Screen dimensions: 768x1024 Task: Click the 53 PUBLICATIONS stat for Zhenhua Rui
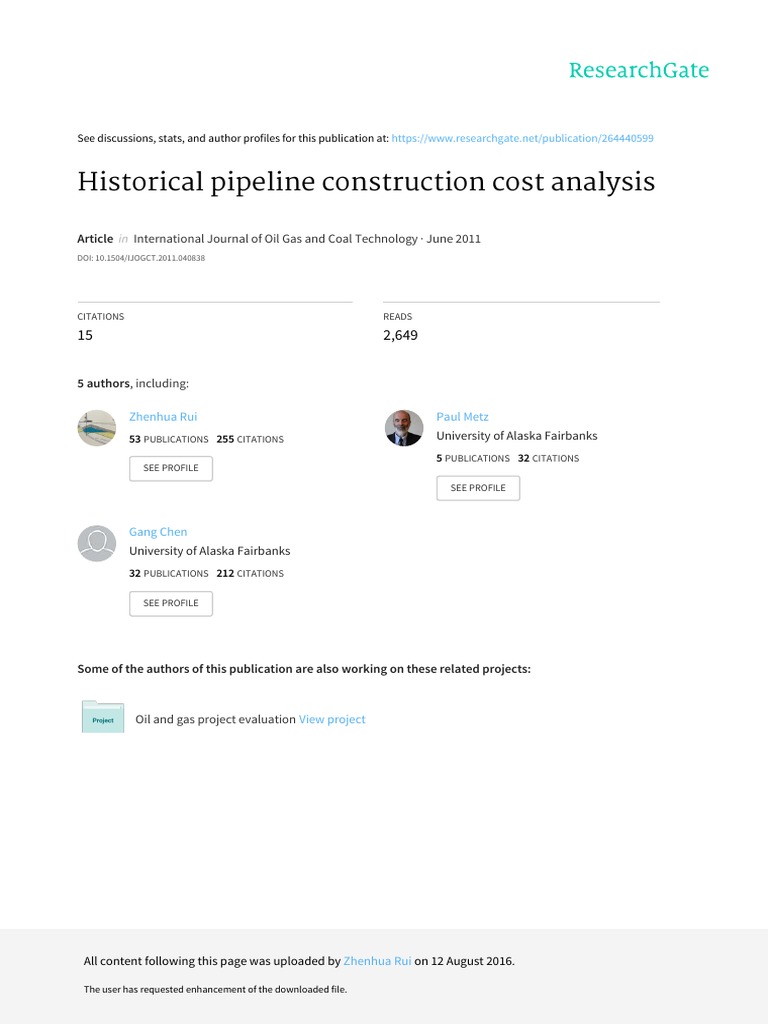tap(169, 440)
